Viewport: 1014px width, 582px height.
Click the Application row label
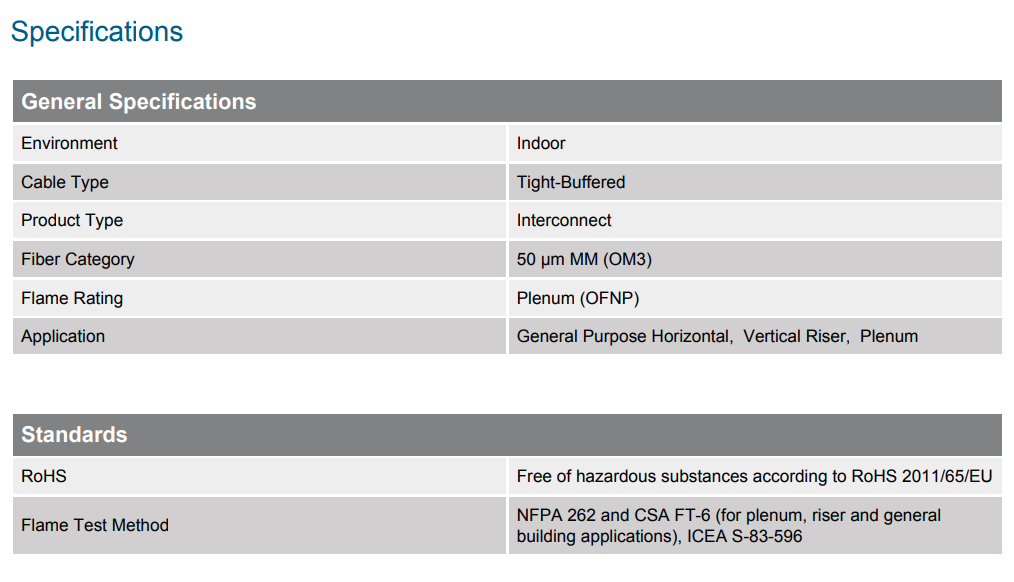click(x=63, y=336)
